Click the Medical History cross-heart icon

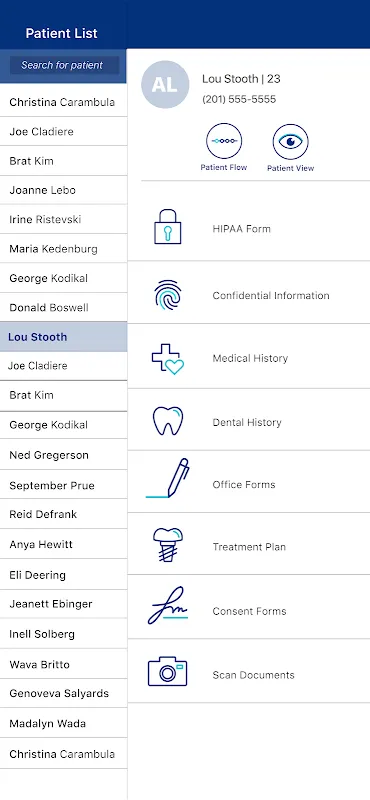click(x=168, y=359)
